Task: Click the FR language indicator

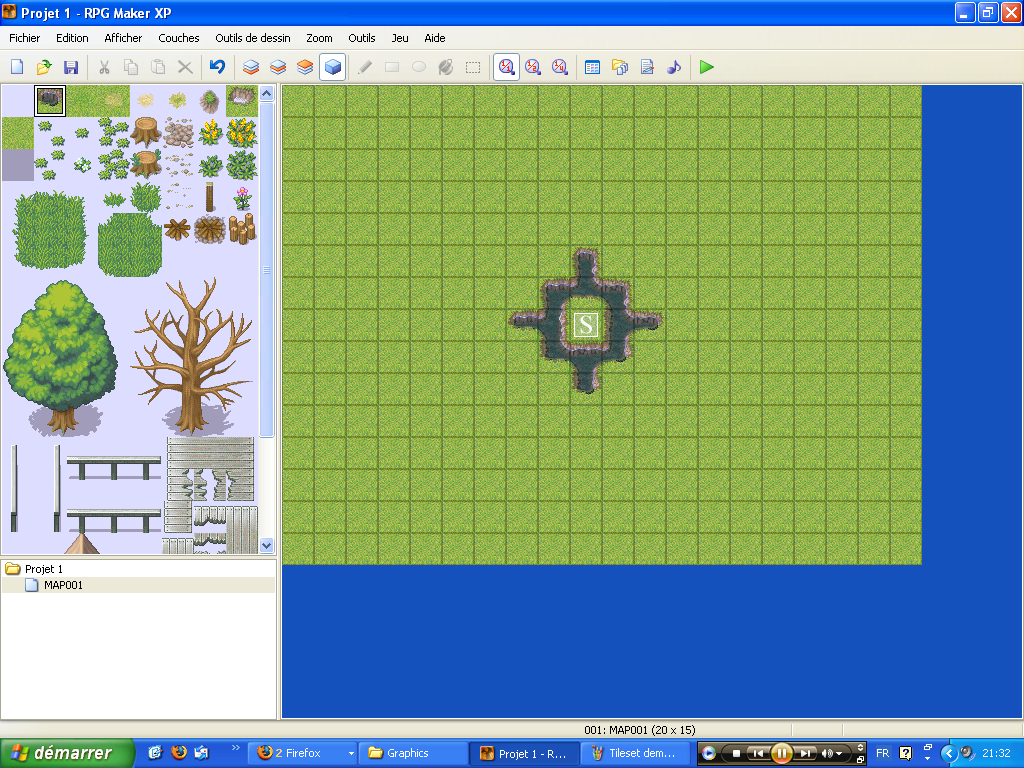Action: tap(882, 753)
